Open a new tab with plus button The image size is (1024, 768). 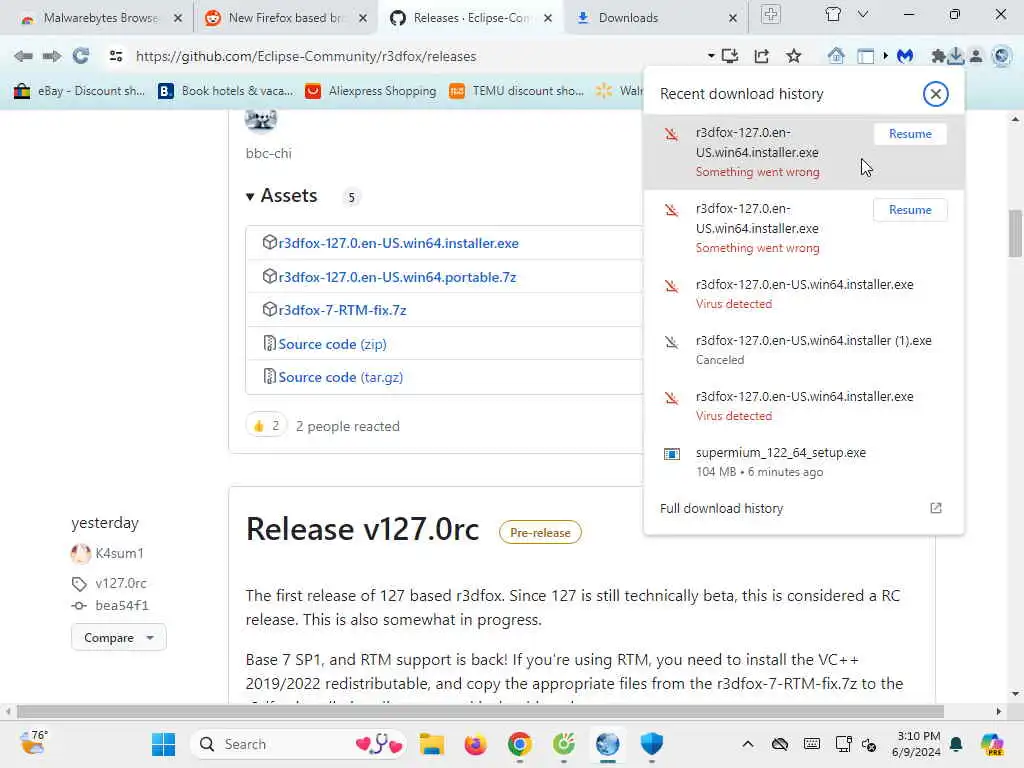point(771,14)
